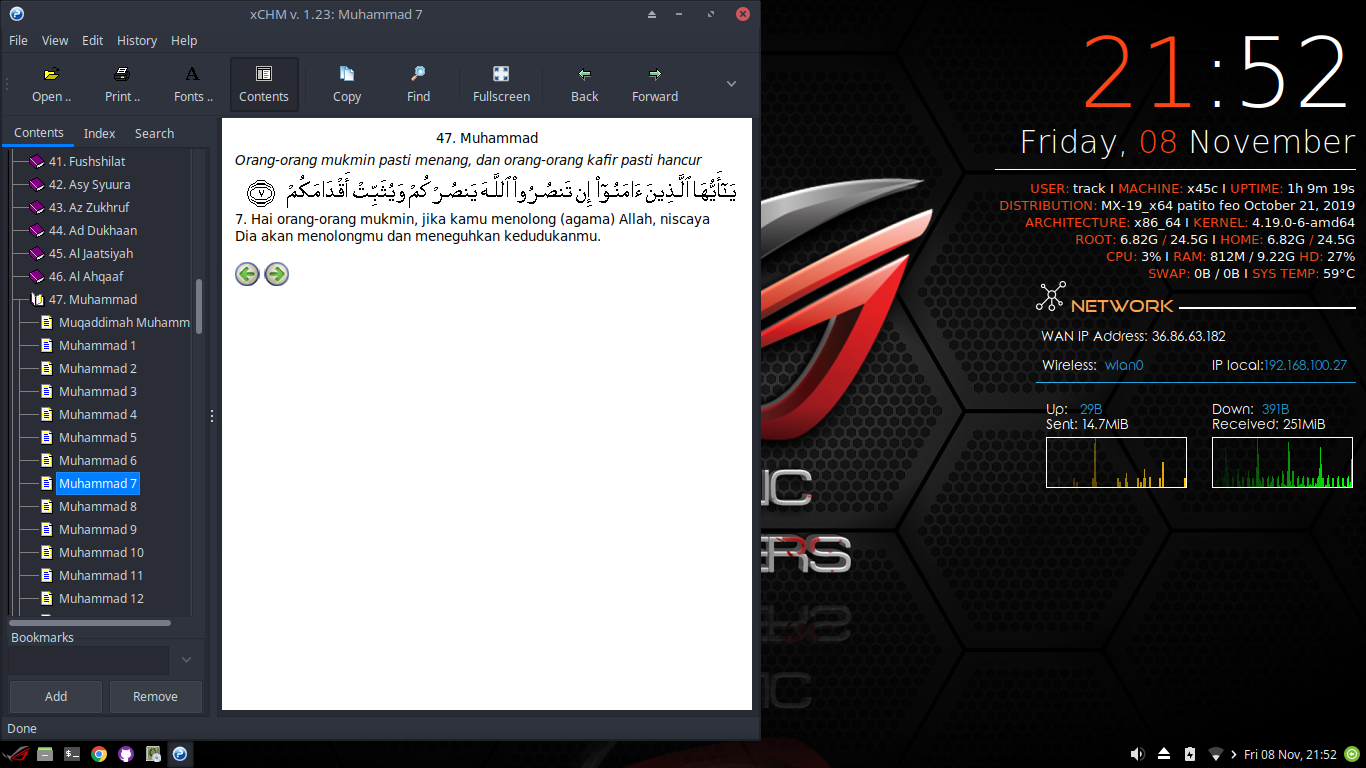
Task: Switch to Fullscreen from the toolbar
Action: (x=501, y=84)
